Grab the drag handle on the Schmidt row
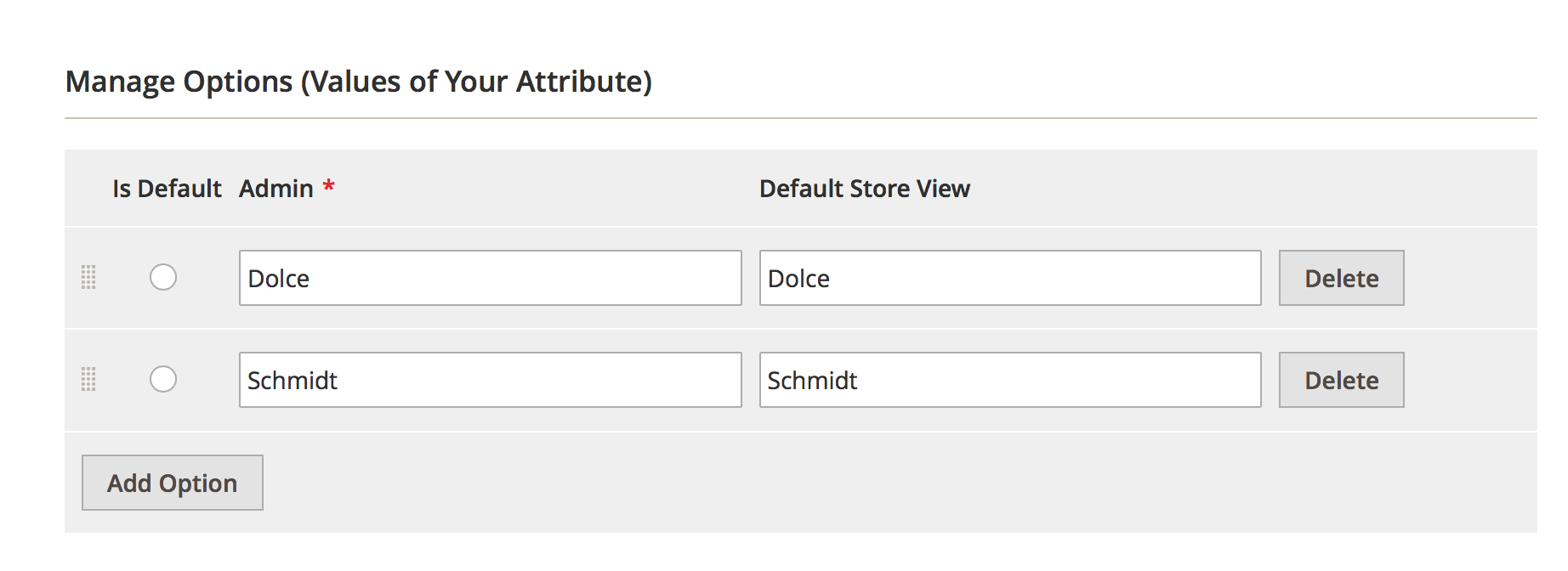The image size is (1568, 571). point(88,379)
